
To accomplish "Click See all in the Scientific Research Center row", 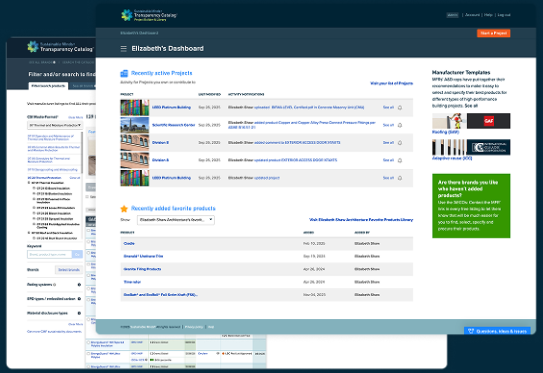I will click(388, 125).
